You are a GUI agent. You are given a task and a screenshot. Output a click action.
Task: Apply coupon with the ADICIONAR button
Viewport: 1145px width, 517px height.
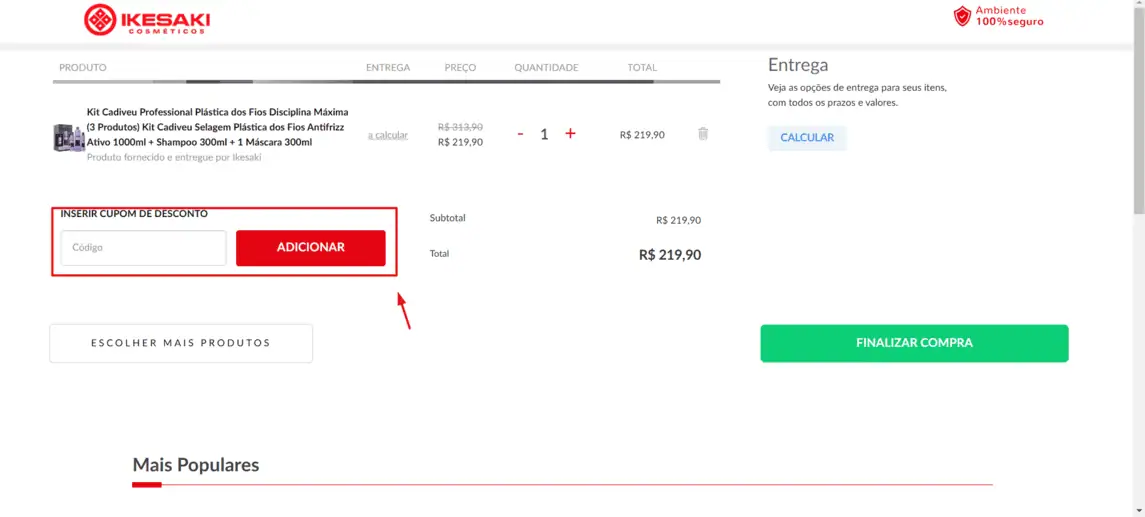(310, 248)
